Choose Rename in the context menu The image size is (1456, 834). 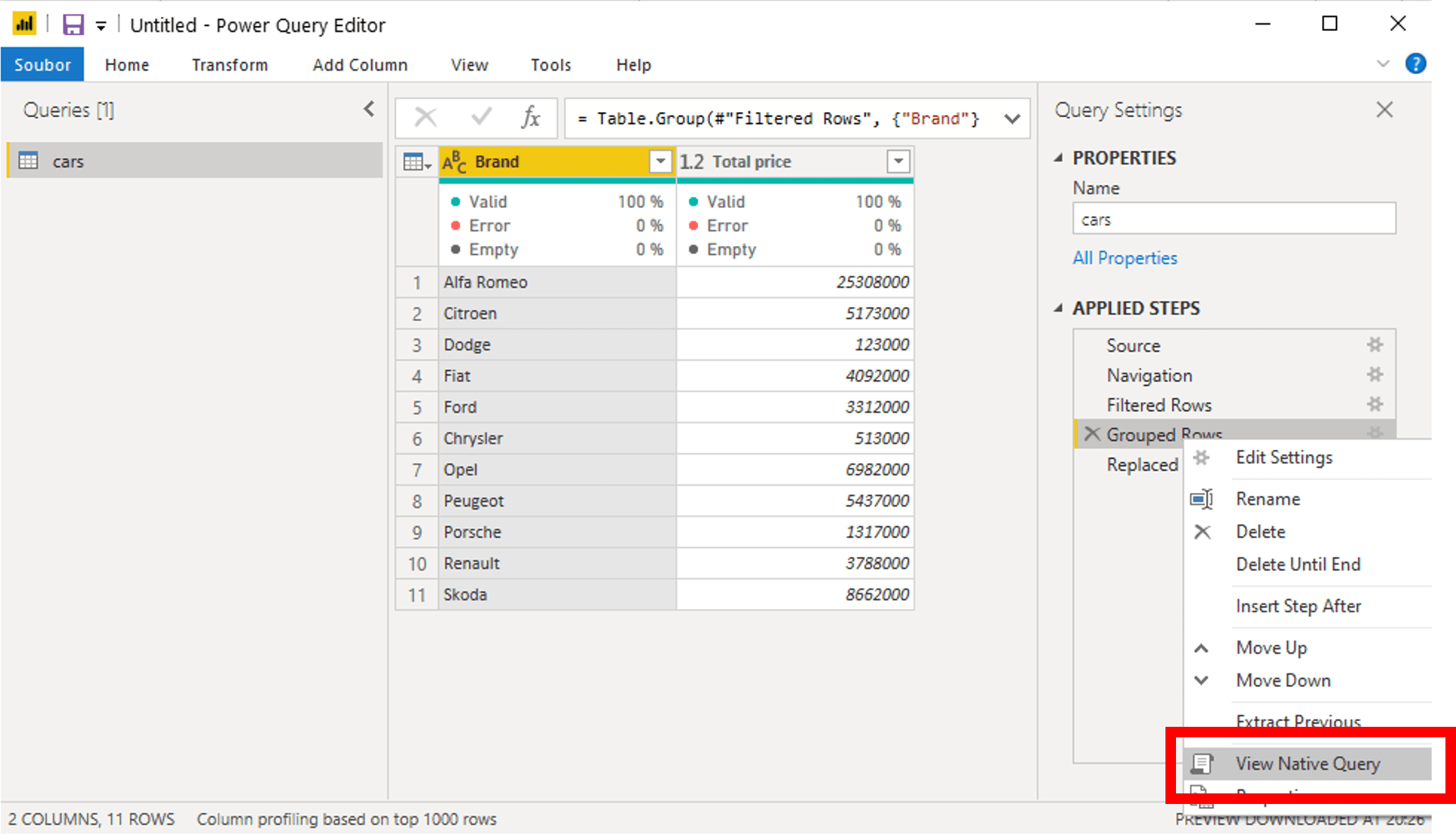1268,499
